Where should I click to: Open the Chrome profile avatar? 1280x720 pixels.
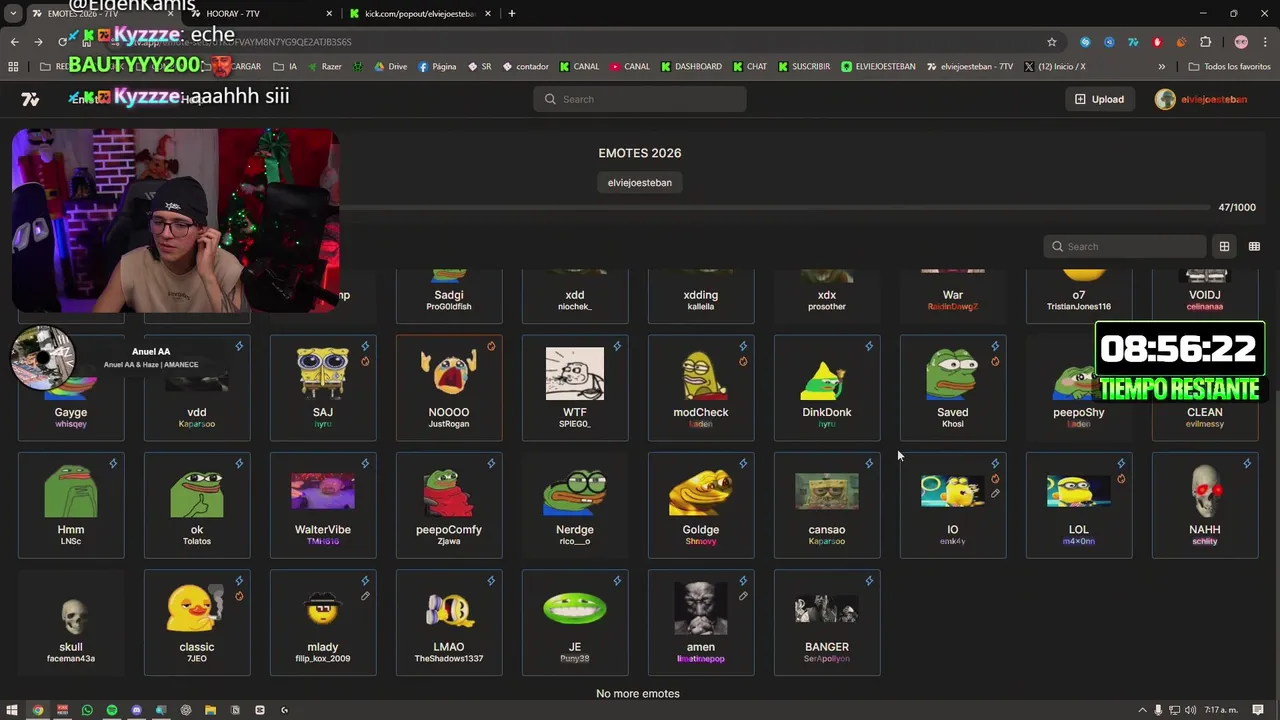[1241, 42]
